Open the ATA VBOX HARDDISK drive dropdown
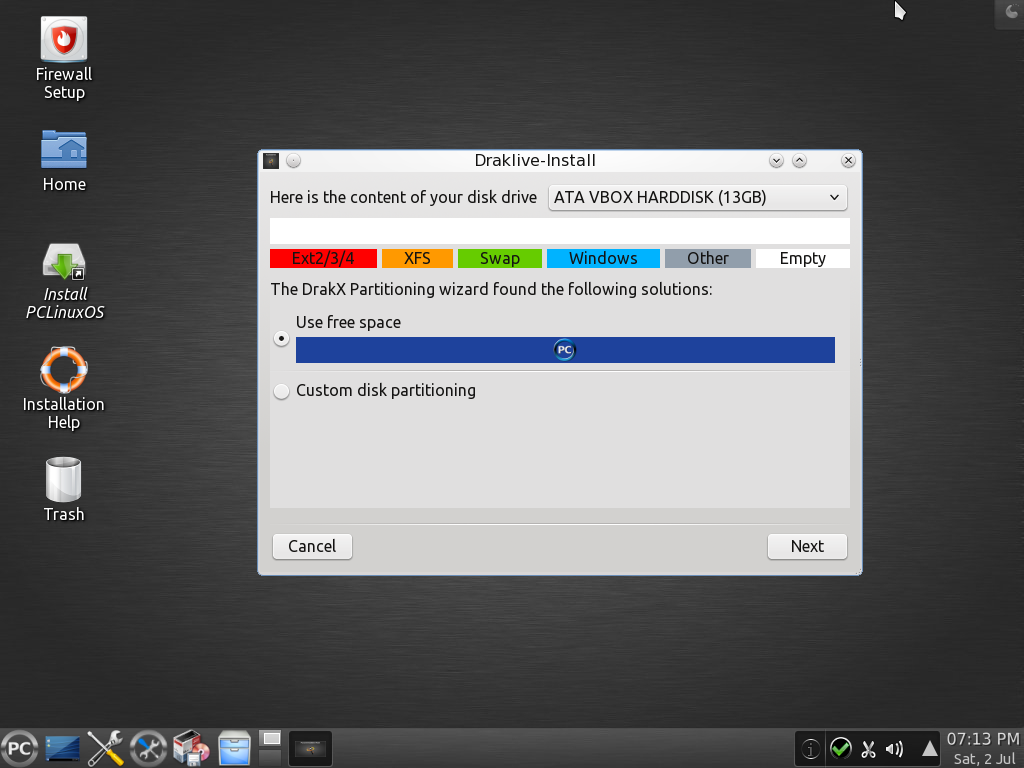Viewport: 1024px width, 768px height. tap(697, 197)
